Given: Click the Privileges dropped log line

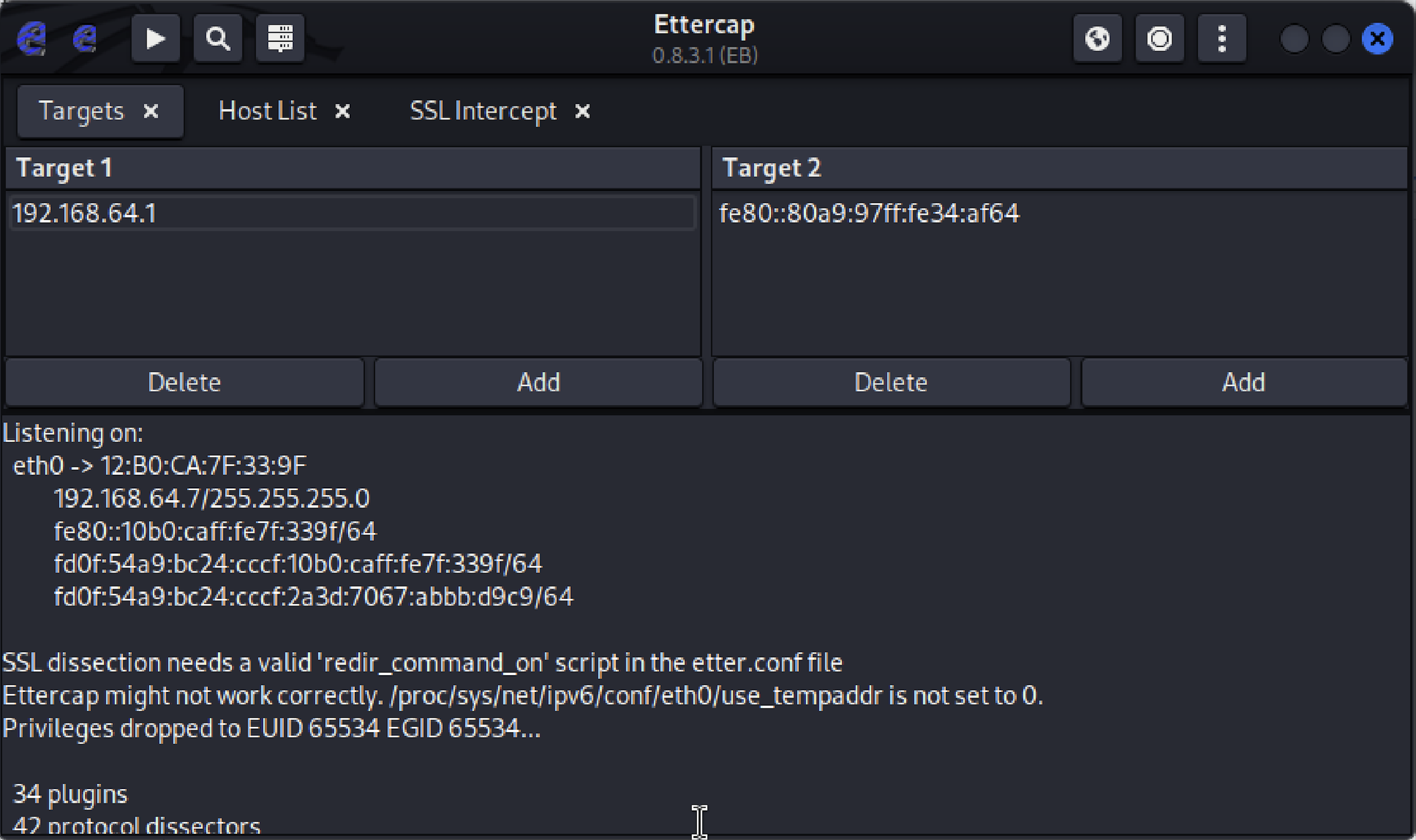Looking at the screenshot, I should pos(272,728).
